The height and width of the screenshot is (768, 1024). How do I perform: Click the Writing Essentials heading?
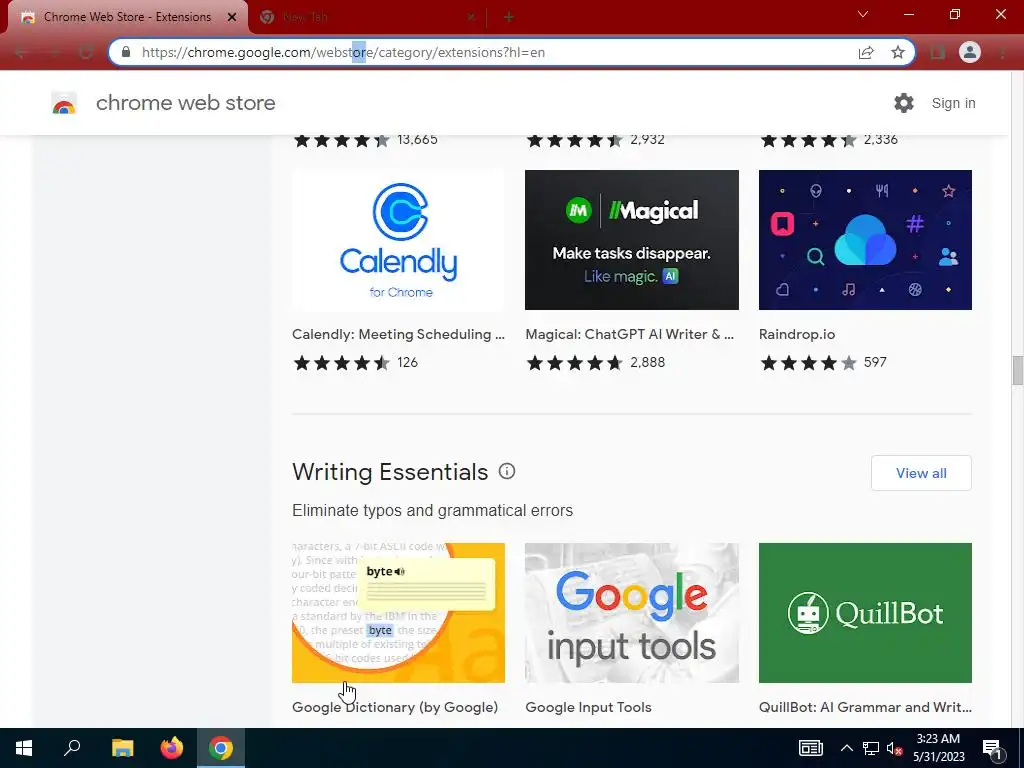pyautogui.click(x=390, y=472)
